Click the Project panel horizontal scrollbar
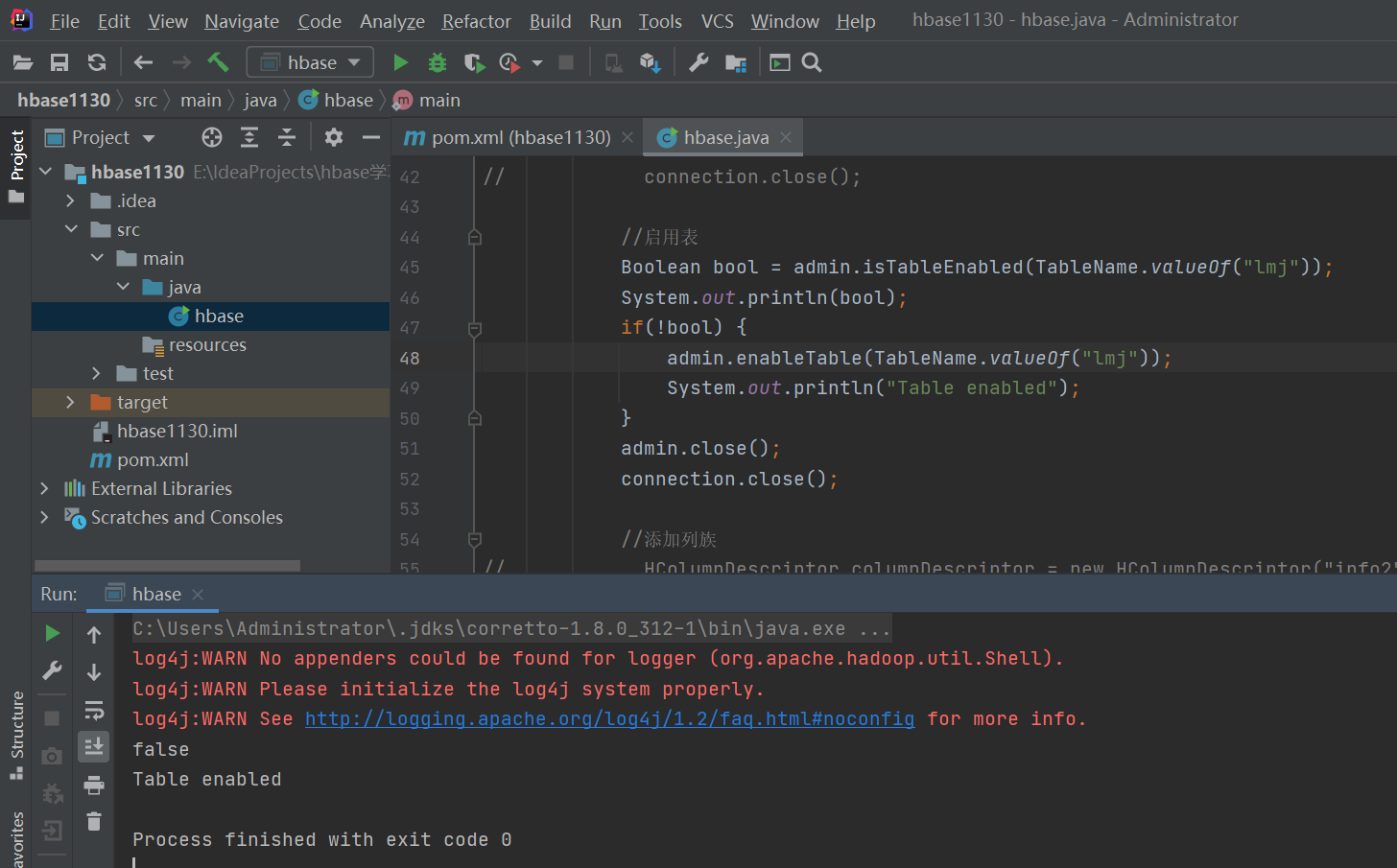 [167, 566]
